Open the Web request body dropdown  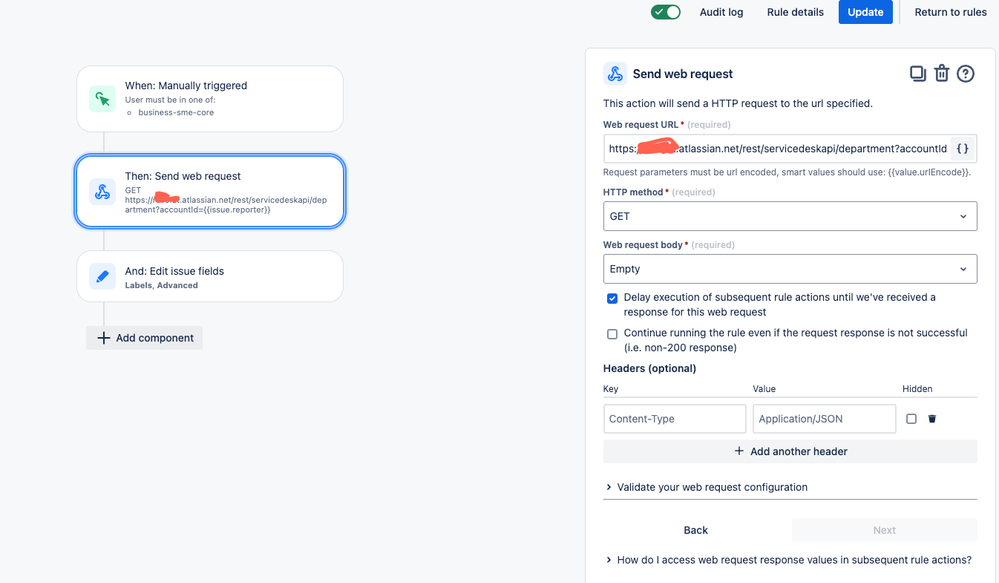tap(790, 269)
